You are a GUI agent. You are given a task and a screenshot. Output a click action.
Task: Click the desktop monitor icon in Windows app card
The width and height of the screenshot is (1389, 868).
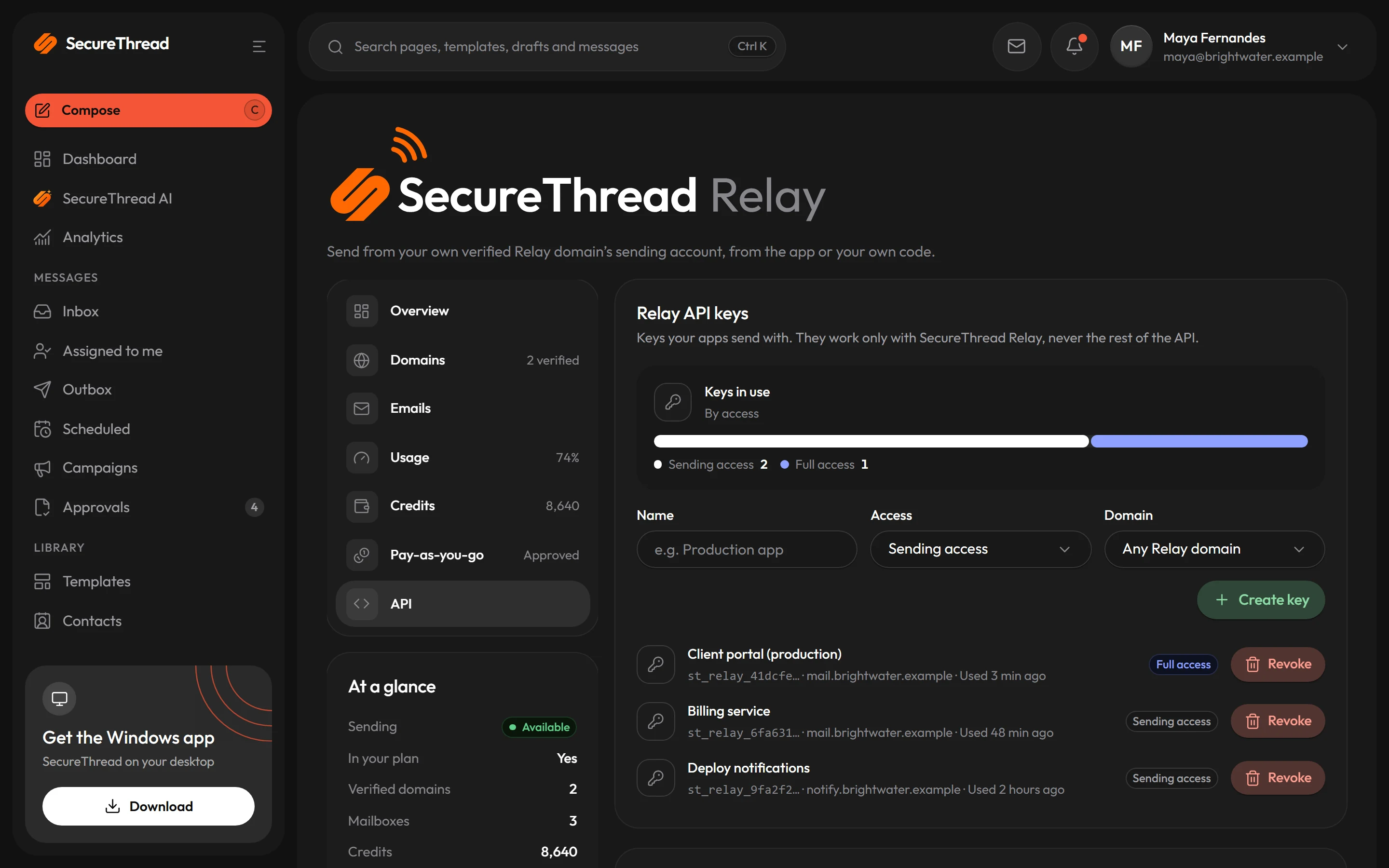59,699
